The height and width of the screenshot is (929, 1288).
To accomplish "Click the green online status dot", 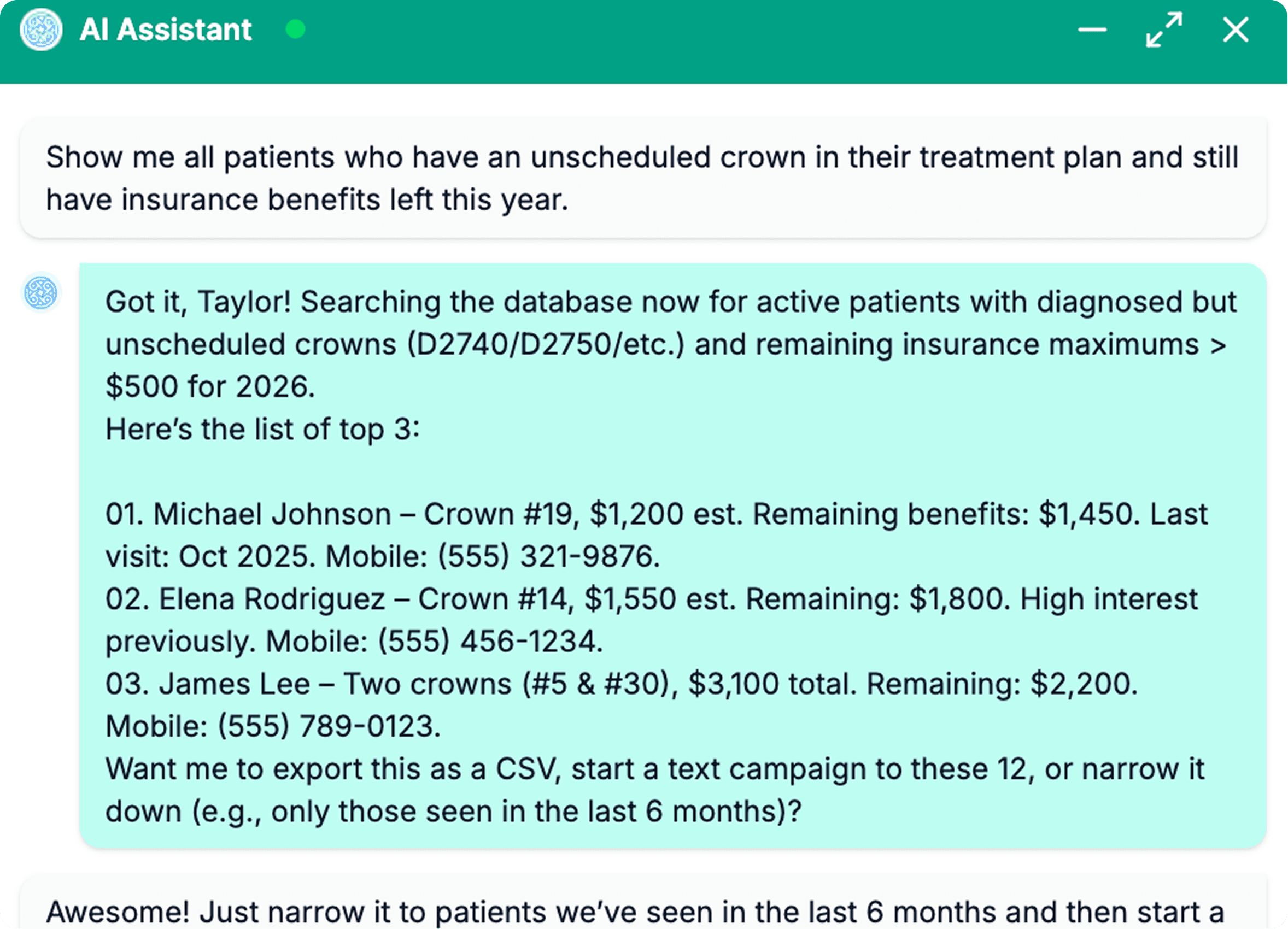I will (295, 30).
